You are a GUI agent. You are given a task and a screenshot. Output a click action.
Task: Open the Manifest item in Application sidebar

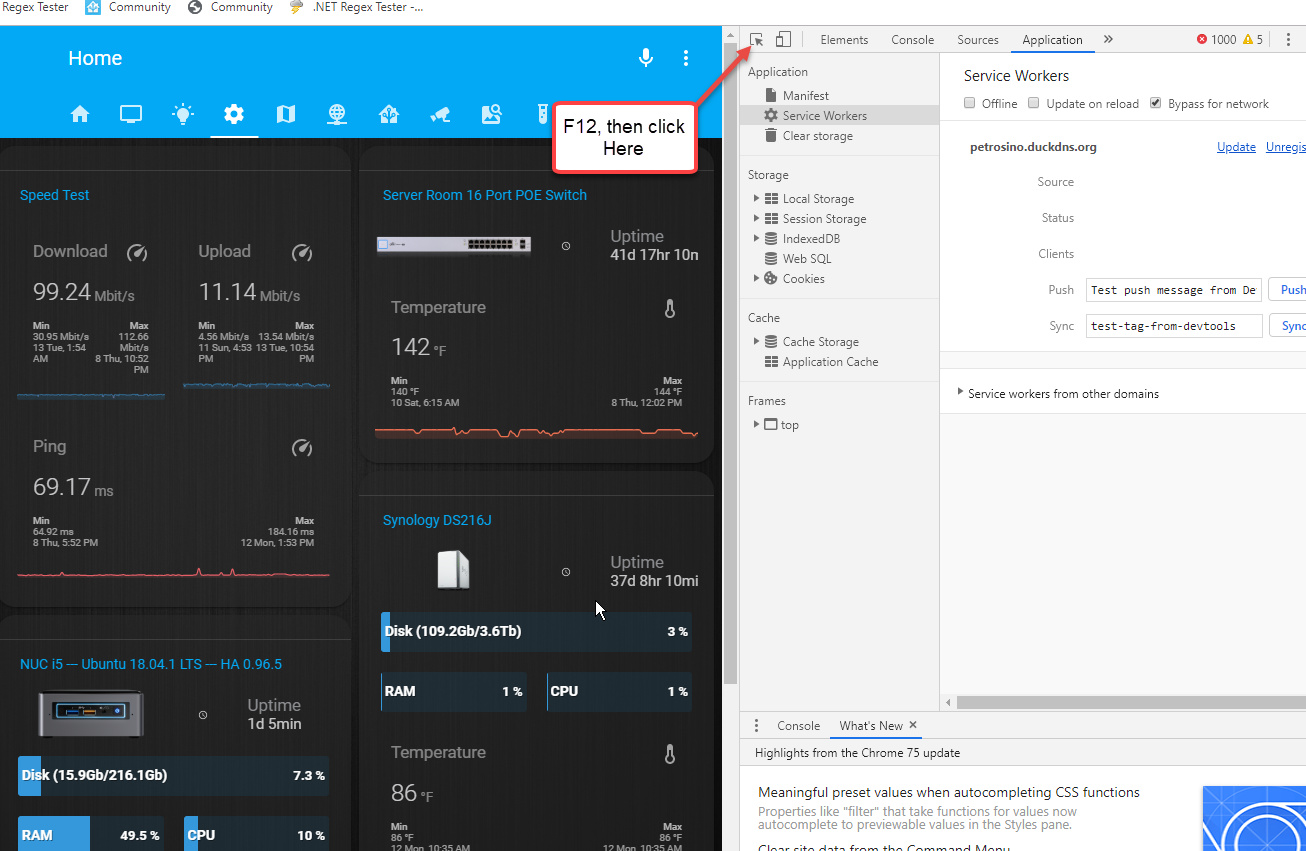coord(806,96)
